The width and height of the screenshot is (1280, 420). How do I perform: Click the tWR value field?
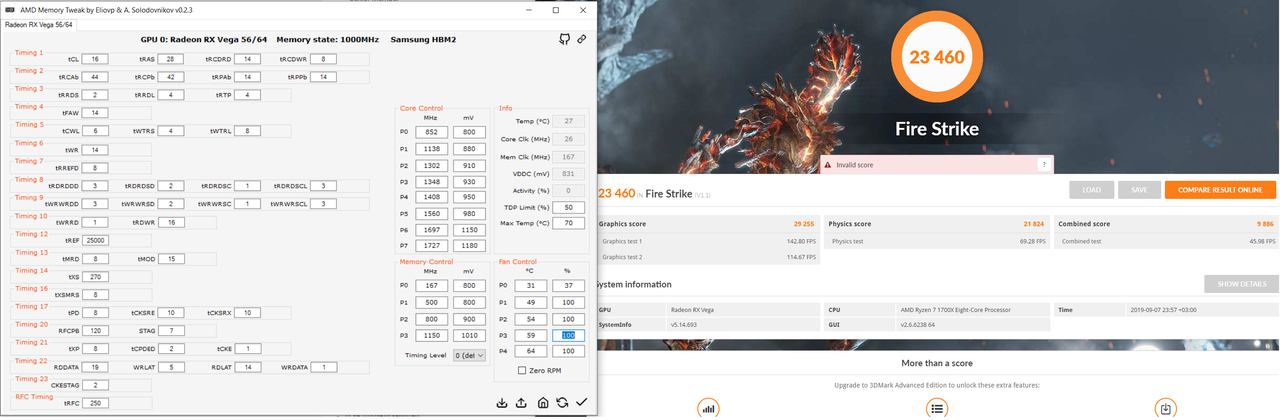pos(95,150)
